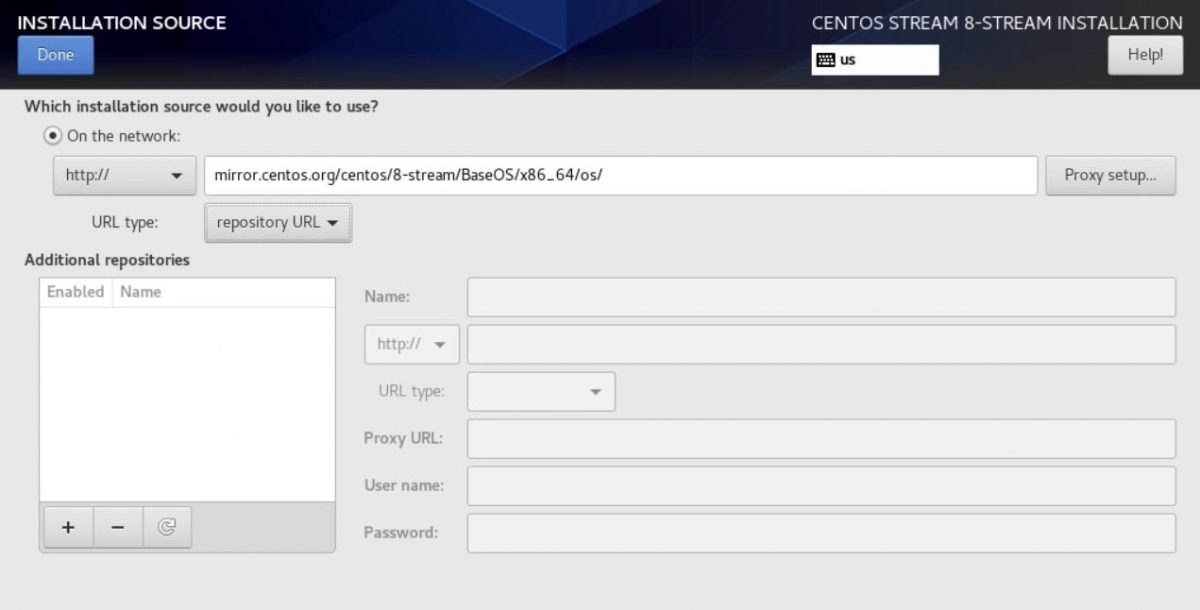Viewport: 1200px width, 610px height.
Task: Select the Proxy URL text field
Action: click(820, 438)
